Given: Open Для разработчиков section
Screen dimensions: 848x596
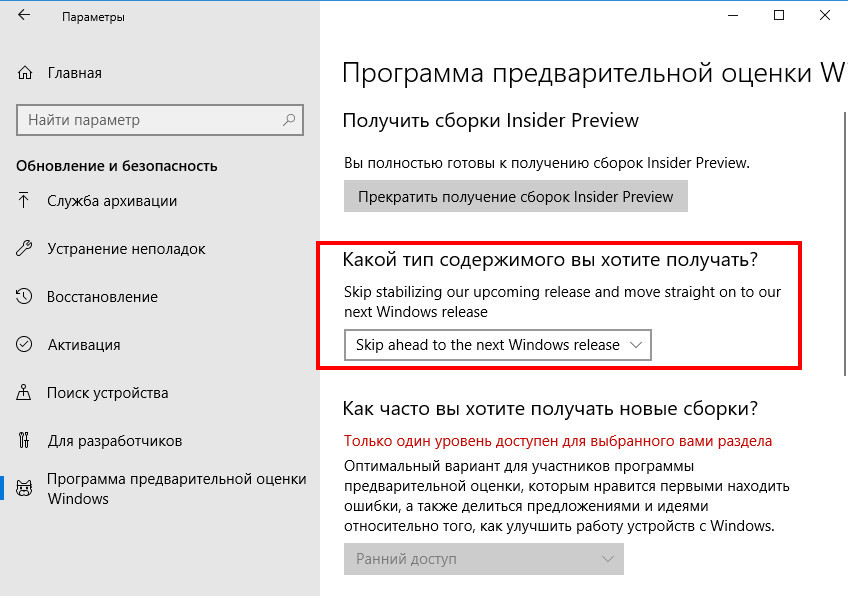Looking at the screenshot, I should click(115, 441).
